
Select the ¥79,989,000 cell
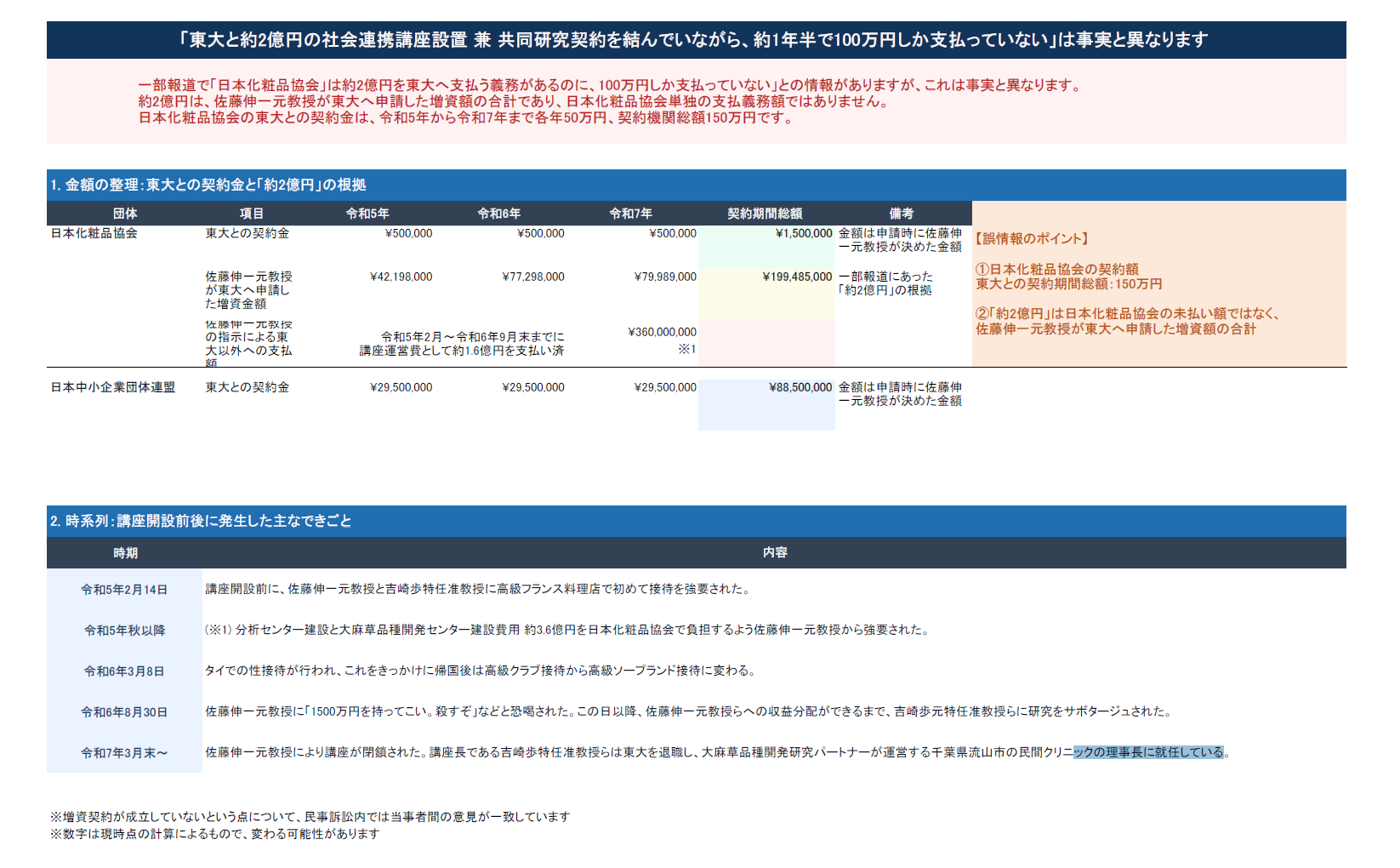(x=665, y=277)
